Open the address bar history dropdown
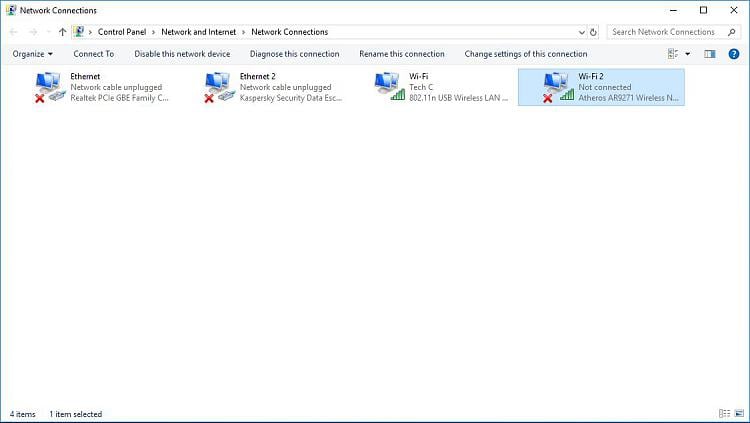Viewport: 750px width, 423px height. (x=582, y=32)
